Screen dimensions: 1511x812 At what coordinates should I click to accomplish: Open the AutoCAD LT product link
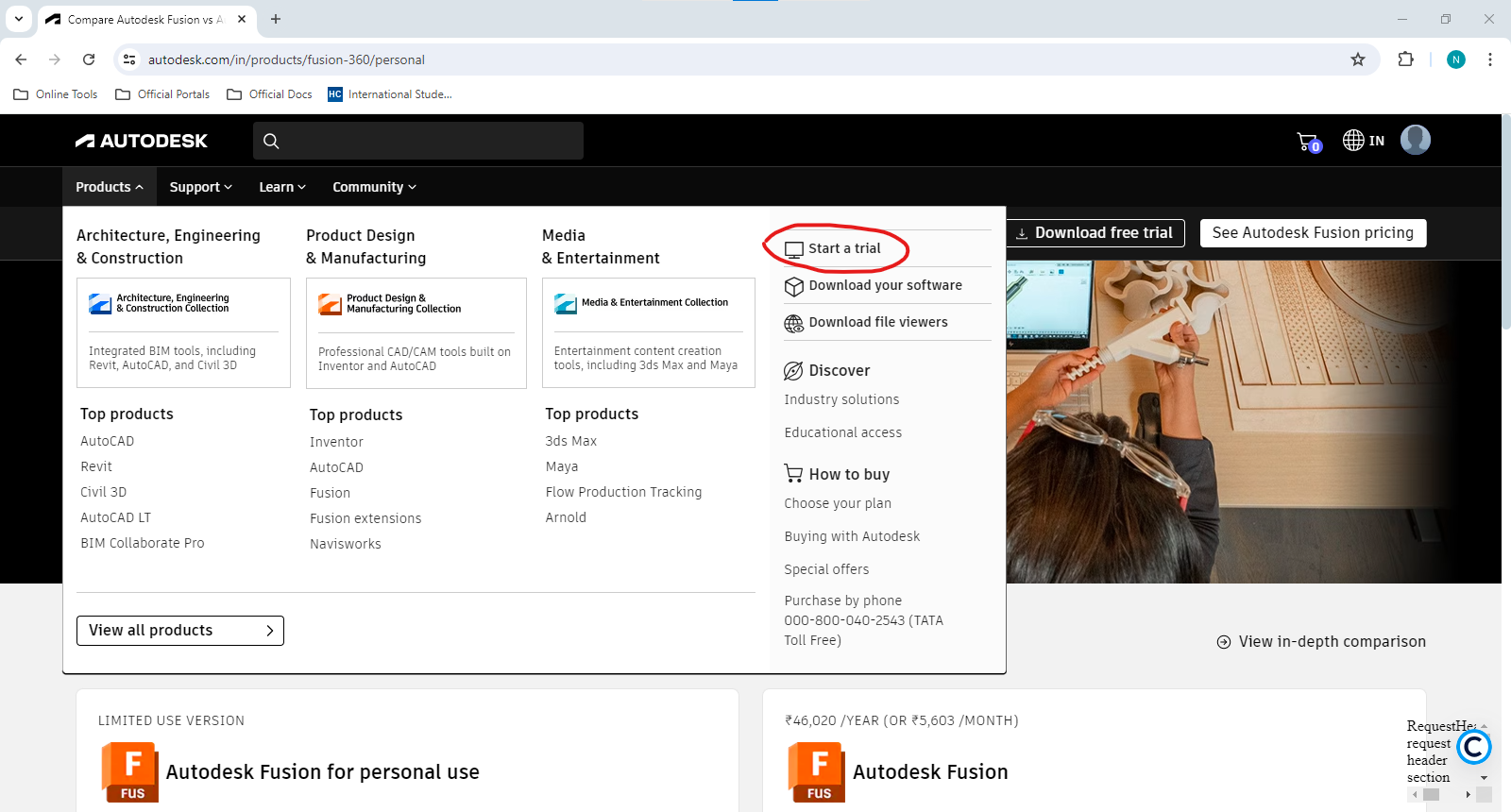tap(116, 517)
